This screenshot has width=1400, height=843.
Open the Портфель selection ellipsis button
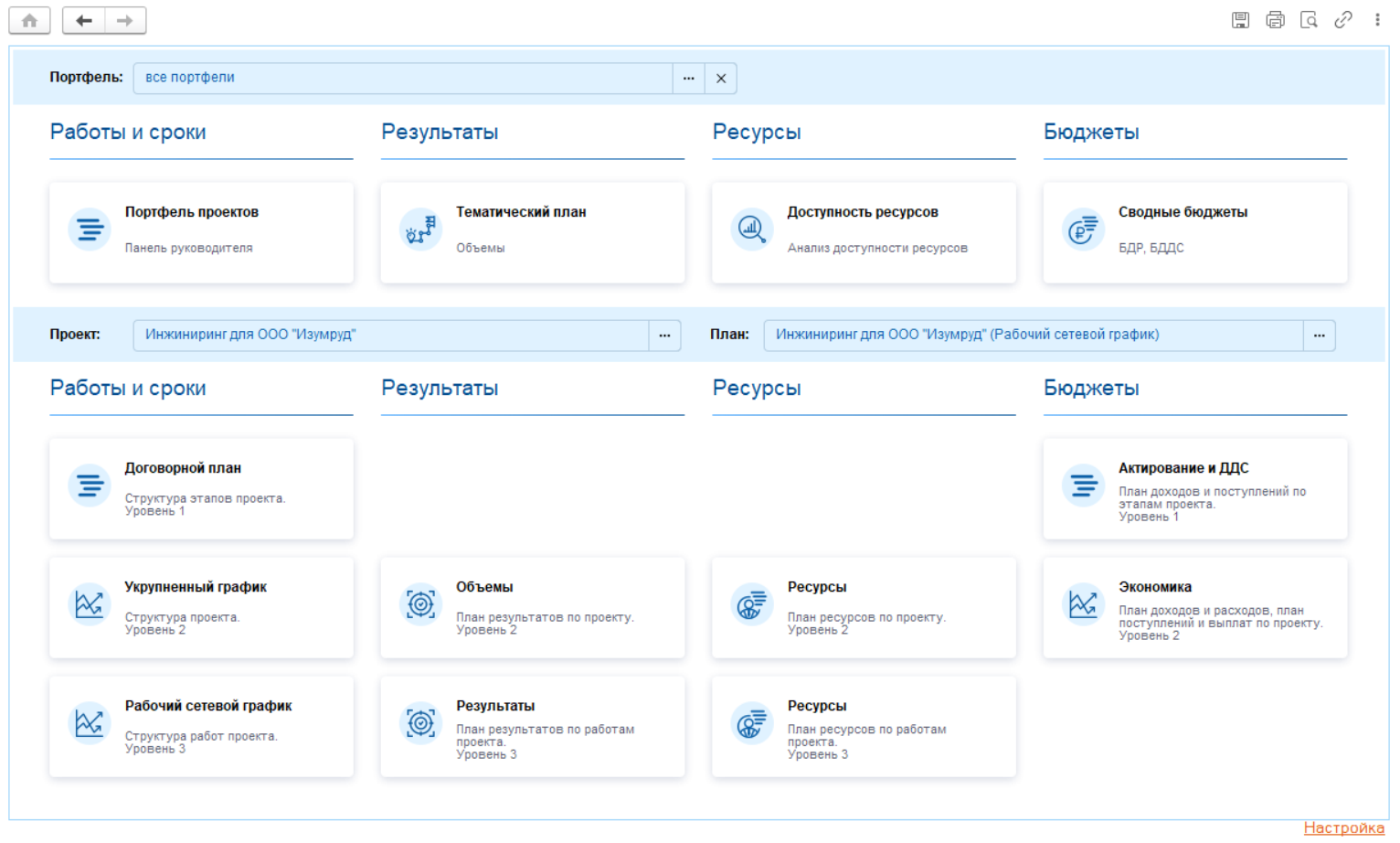click(688, 79)
